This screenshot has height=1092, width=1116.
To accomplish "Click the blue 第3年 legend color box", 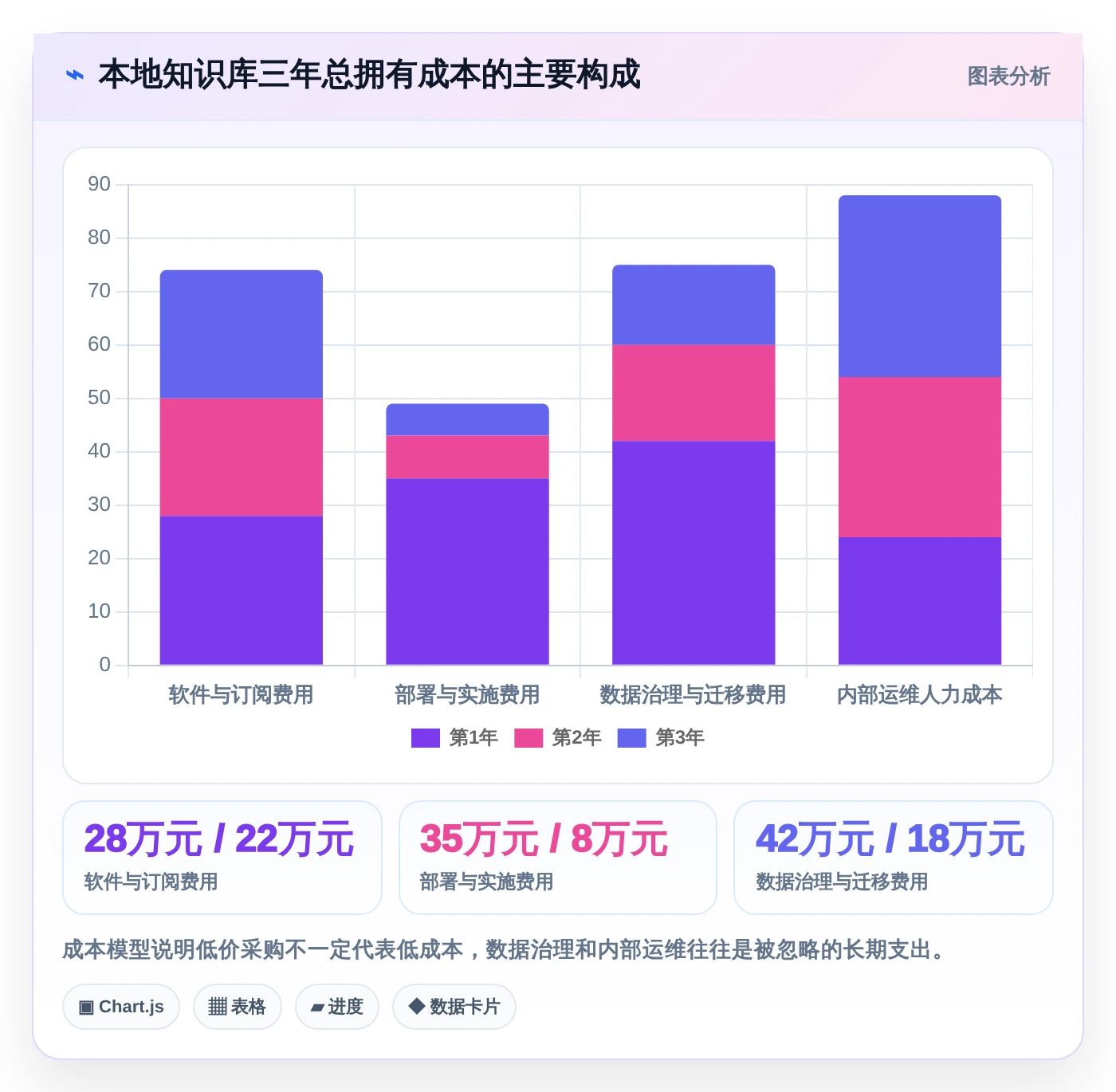I will 632,738.
